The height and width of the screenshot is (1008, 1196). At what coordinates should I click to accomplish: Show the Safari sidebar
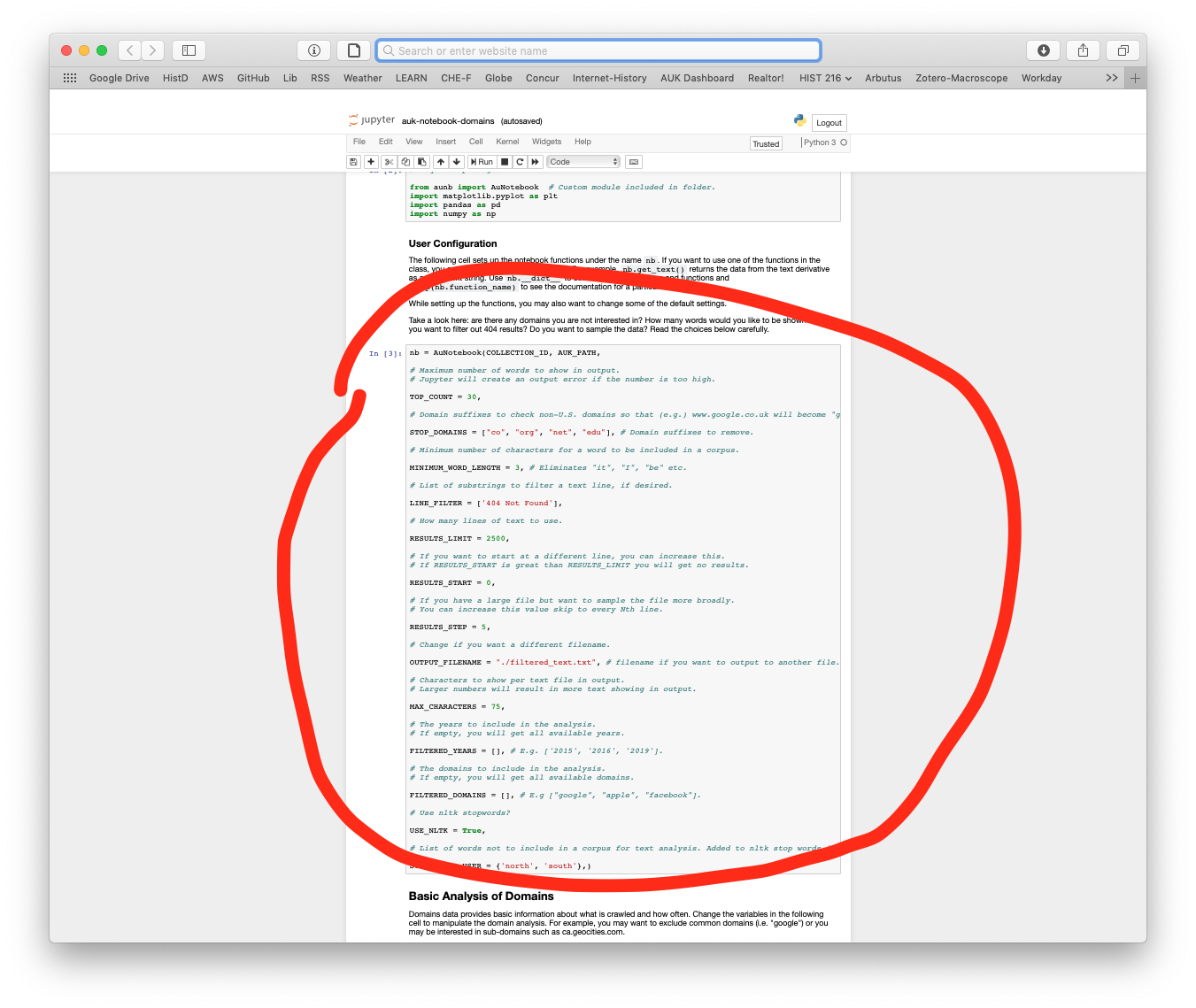[189, 50]
